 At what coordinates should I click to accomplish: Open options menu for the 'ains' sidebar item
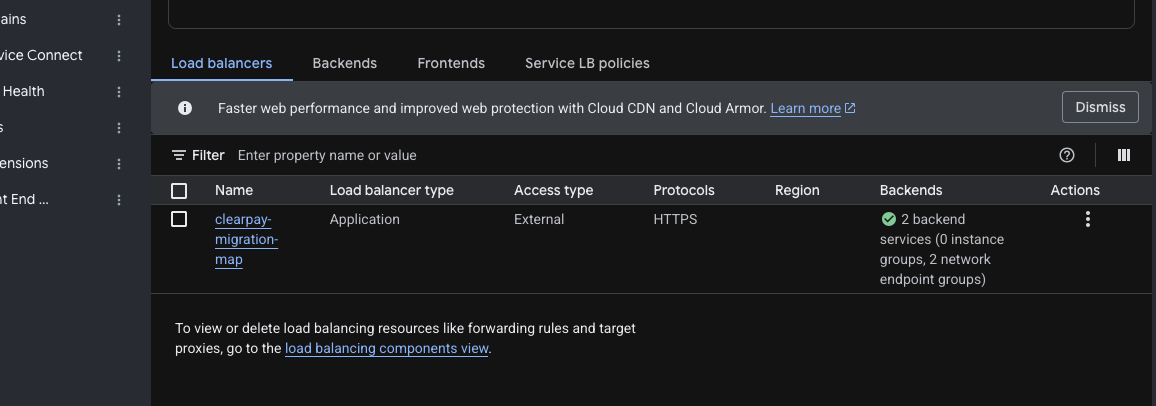119,20
